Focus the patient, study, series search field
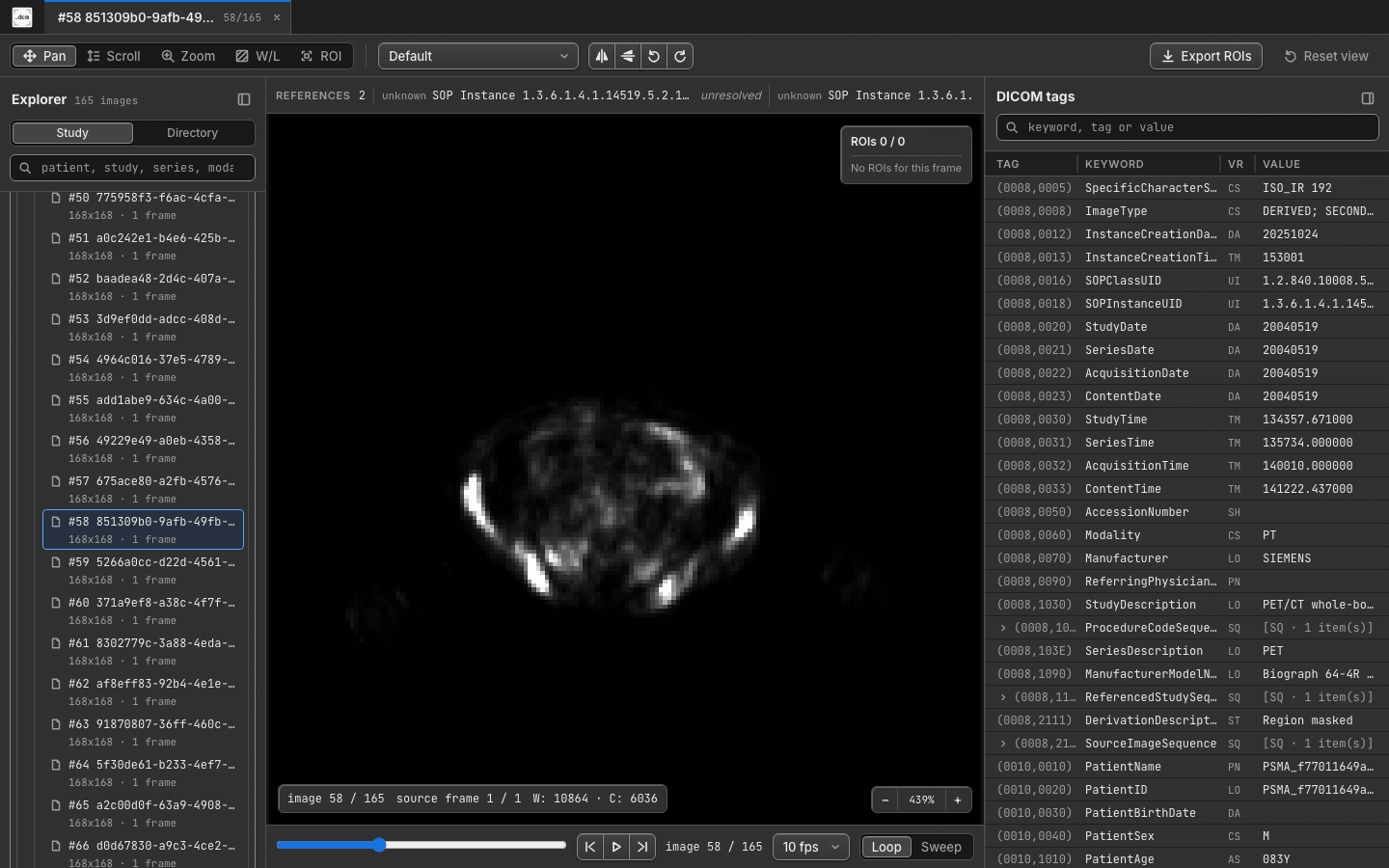Viewport: 1389px width, 868px height. pos(133,168)
